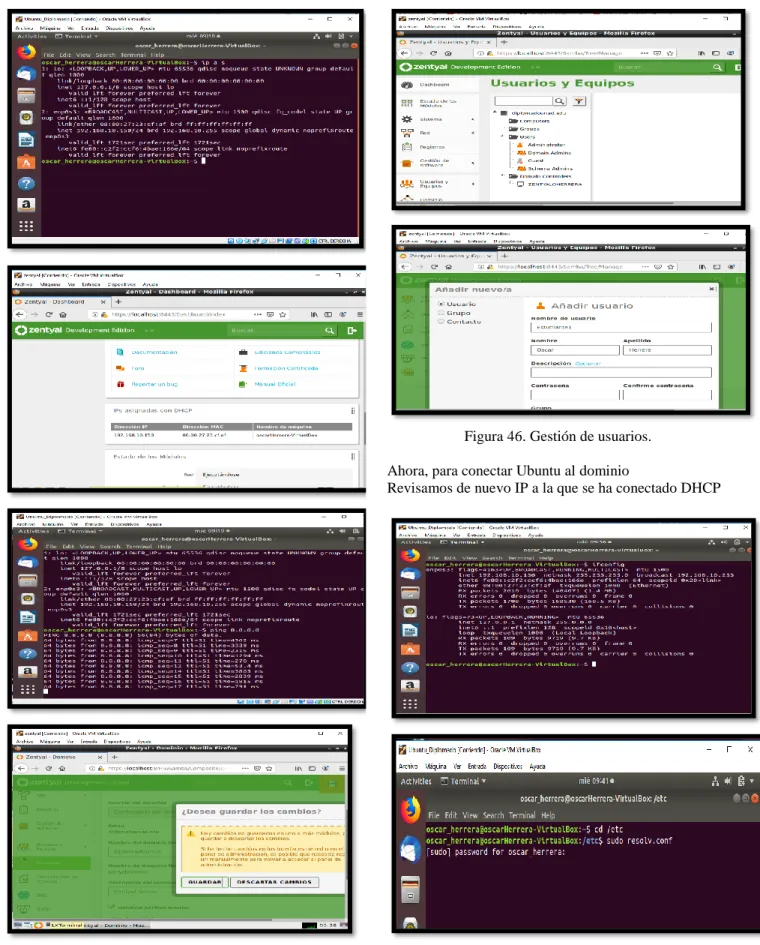The width and height of the screenshot is (760, 945).
Task: Reload the page in Zentyal Dashboard window
Action: [x=49, y=315]
